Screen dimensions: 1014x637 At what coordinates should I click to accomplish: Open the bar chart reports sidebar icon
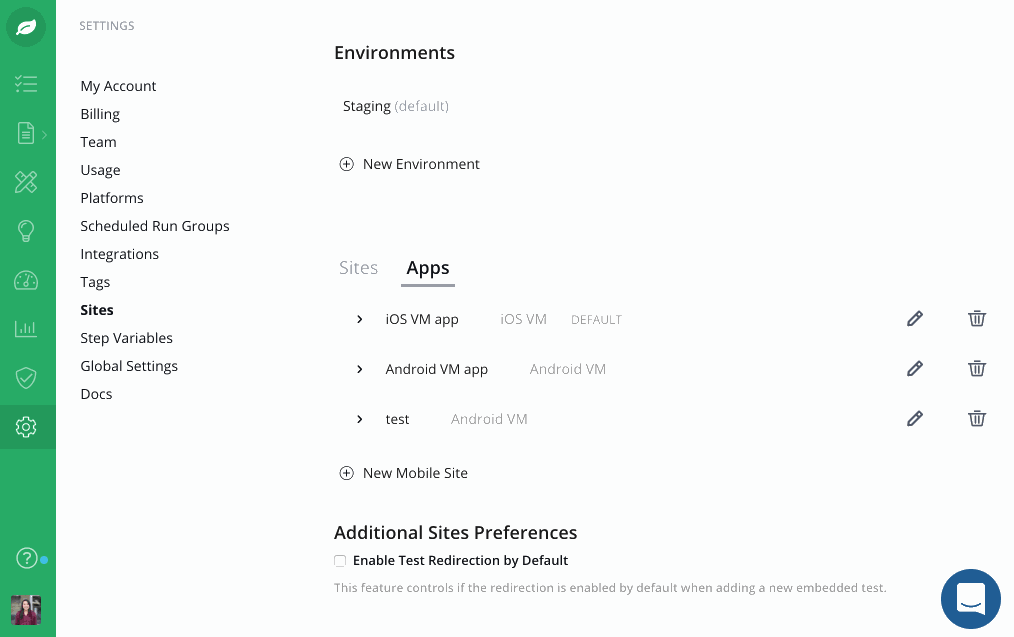tap(26, 329)
